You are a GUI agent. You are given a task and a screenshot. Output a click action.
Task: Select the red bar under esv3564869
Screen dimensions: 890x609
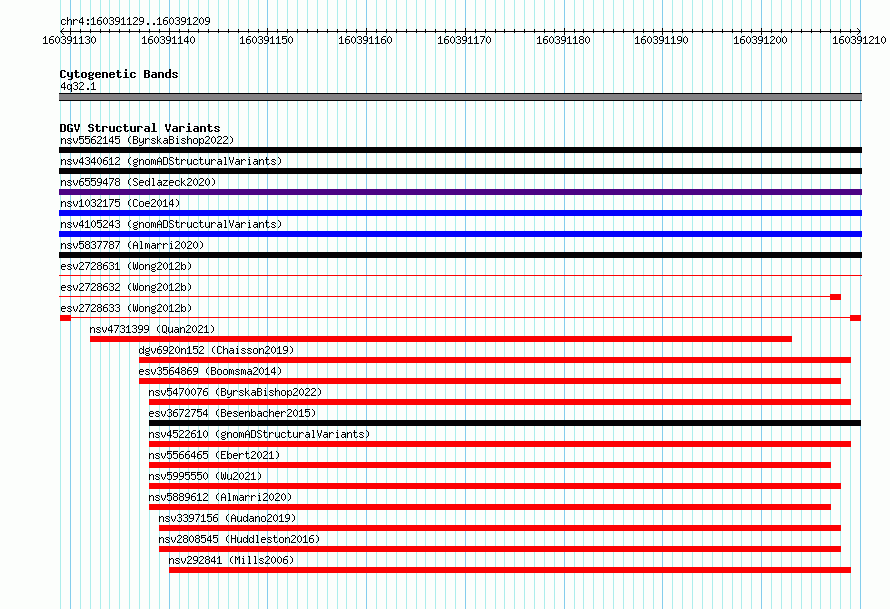490,381
